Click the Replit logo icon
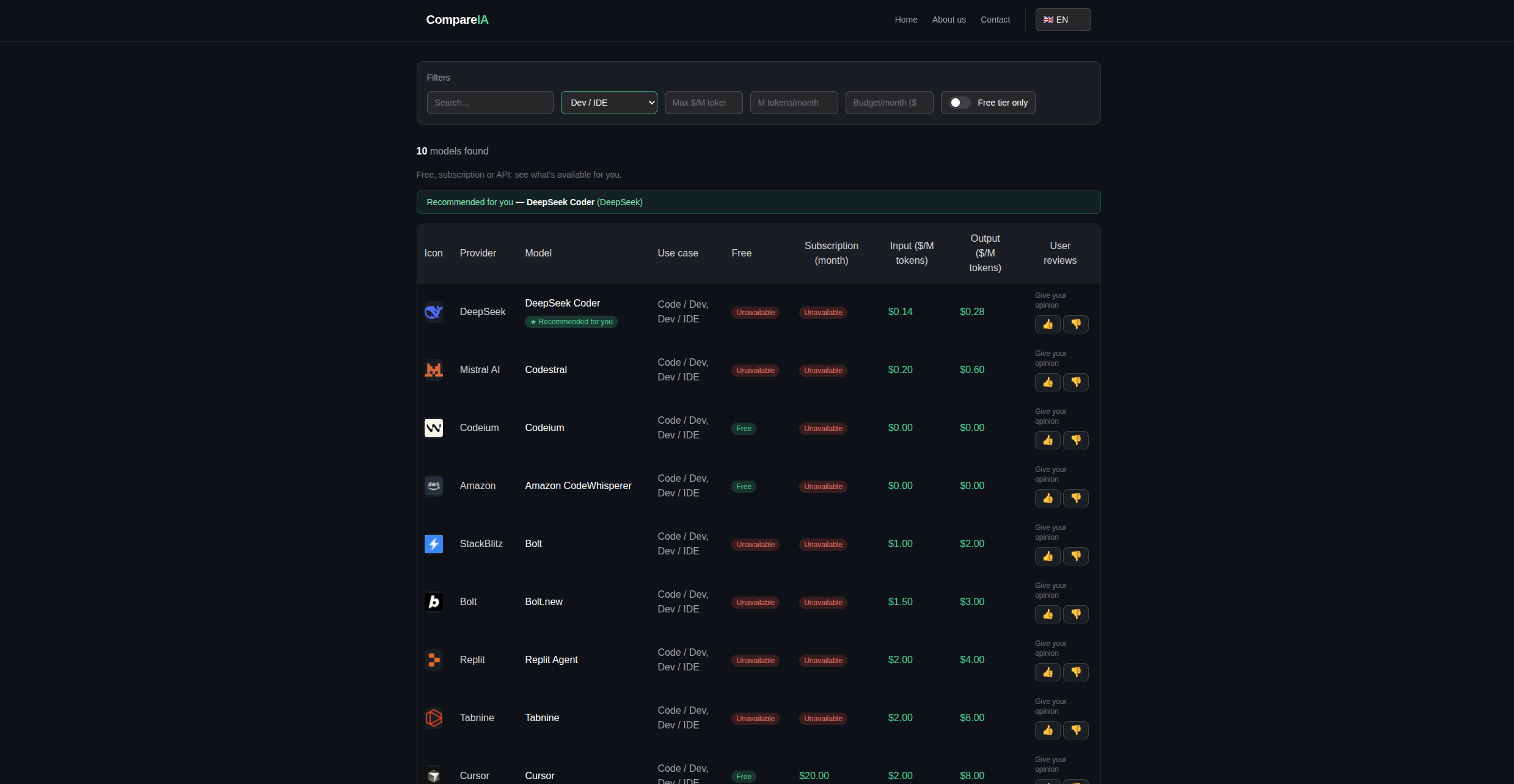This screenshot has width=1514, height=784. coord(434,659)
